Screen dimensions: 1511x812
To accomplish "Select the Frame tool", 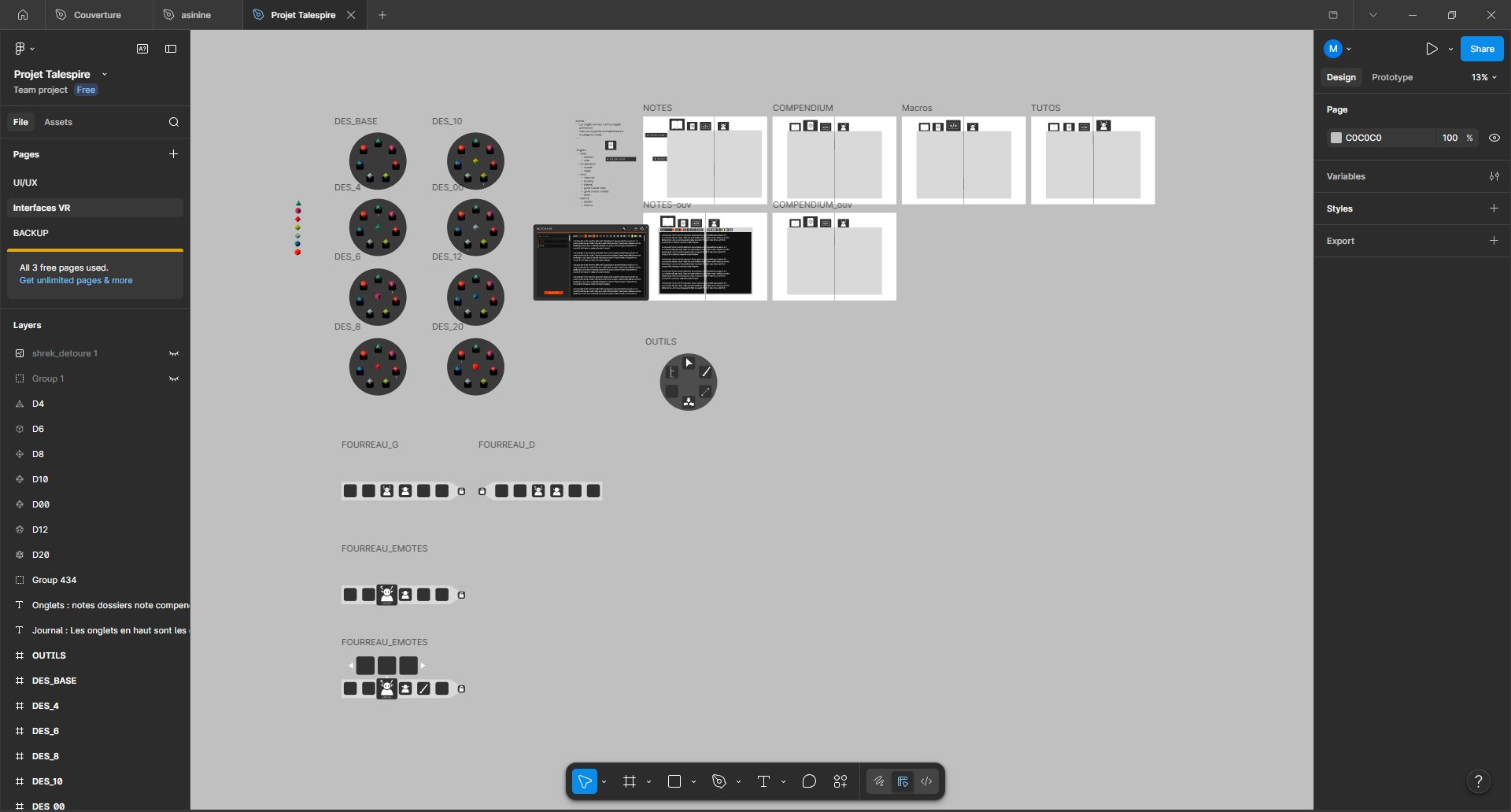I will 629,781.
